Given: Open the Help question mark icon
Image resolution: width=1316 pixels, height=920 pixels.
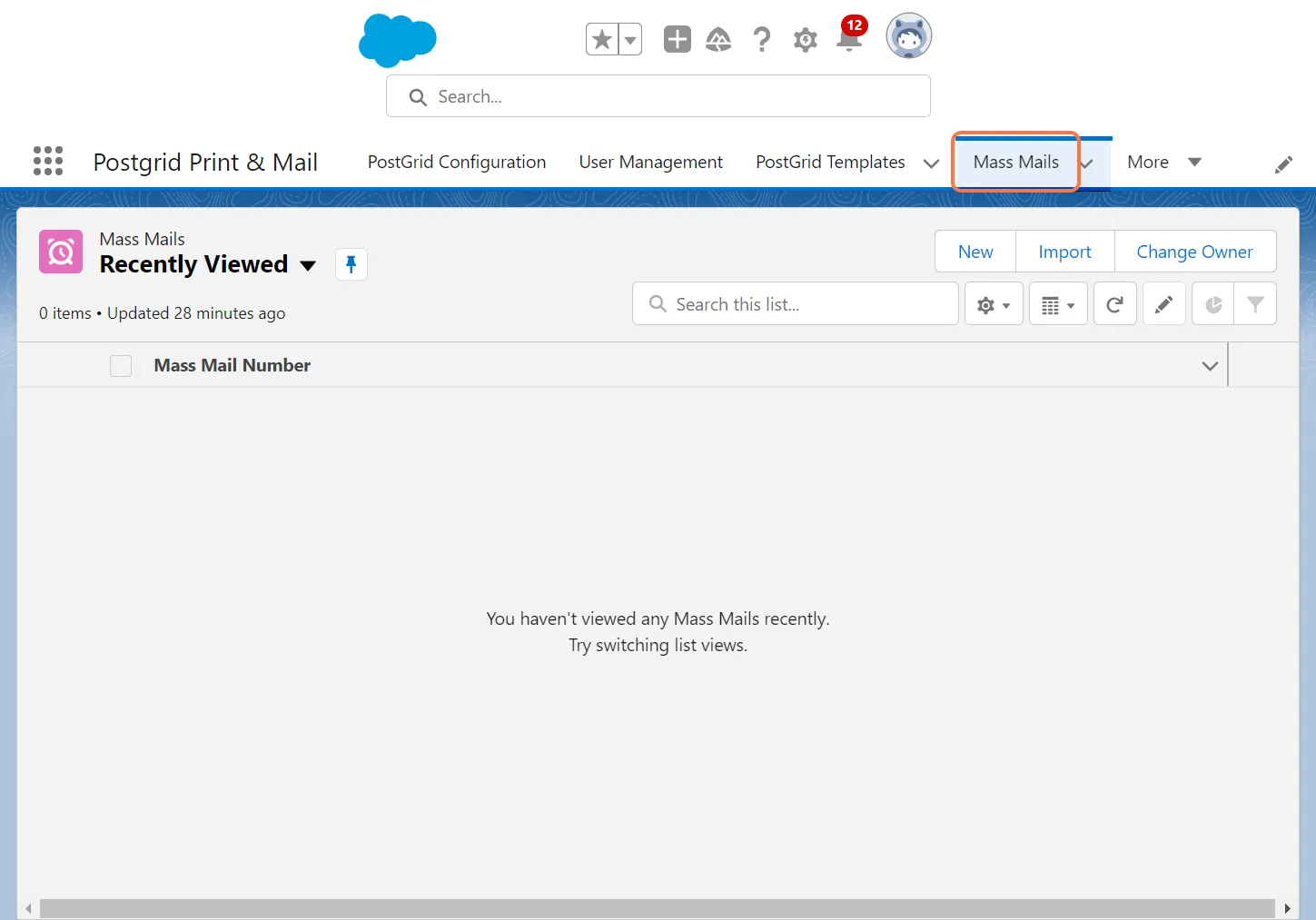Looking at the screenshot, I should click(x=762, y=39).
